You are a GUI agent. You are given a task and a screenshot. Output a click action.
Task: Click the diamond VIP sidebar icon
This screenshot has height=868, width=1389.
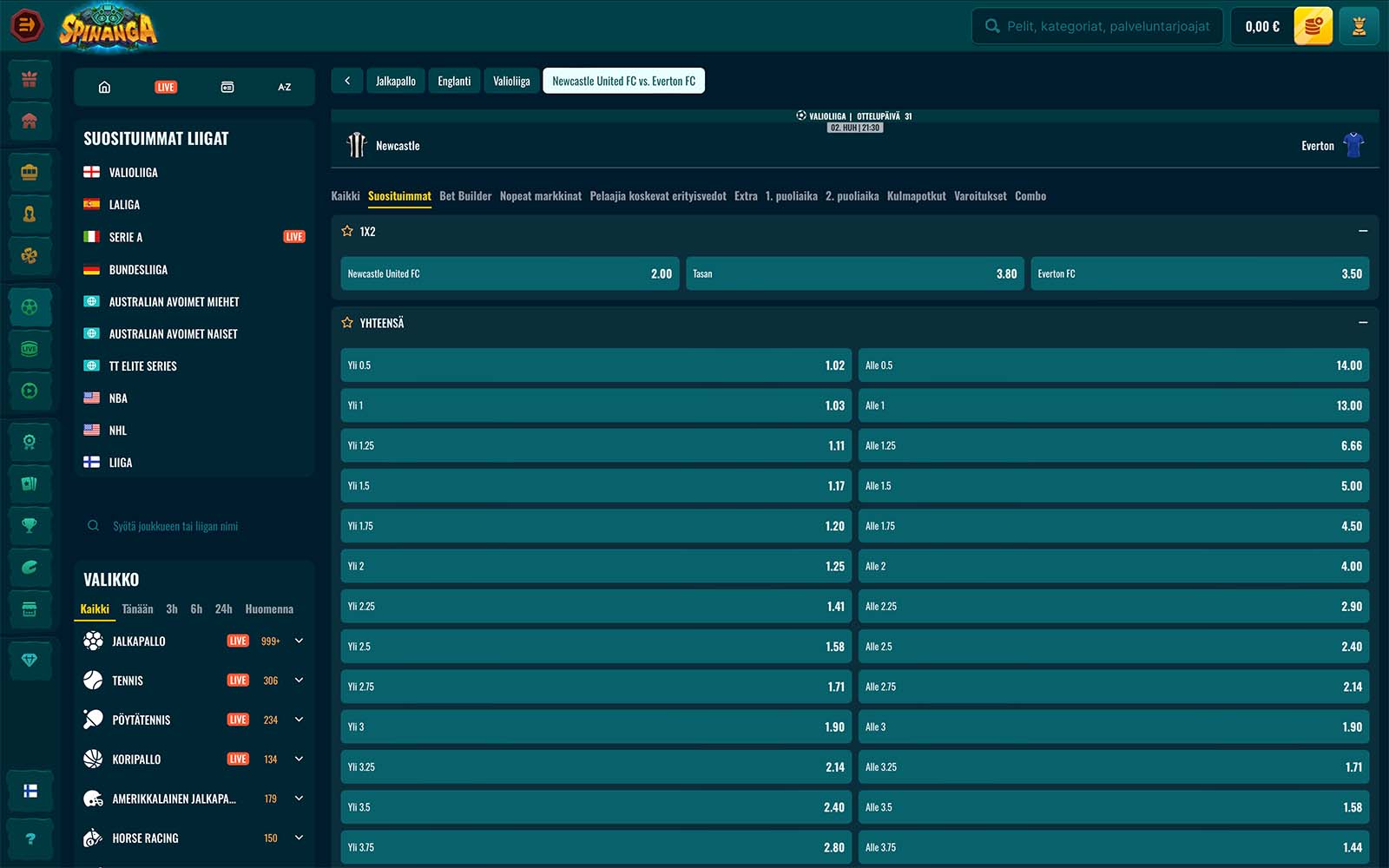(x=30, y=660)
